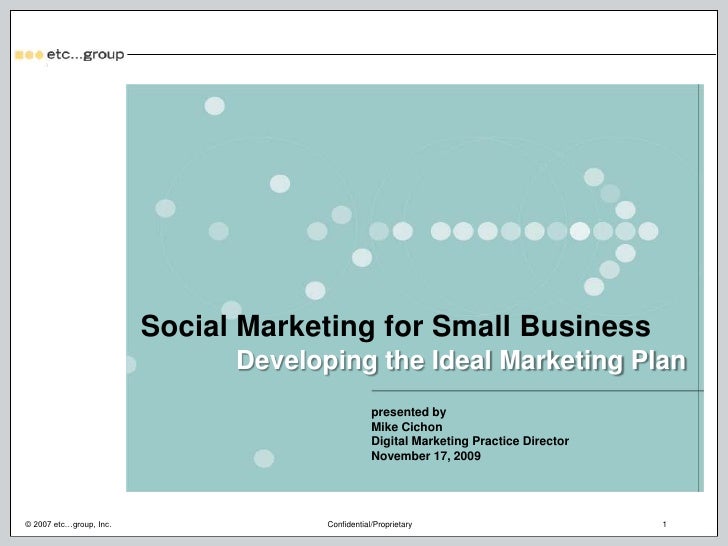
Task: Select subtitle 'Developing the Ideal Marketing Plan'
Action: tap(462, 361)
